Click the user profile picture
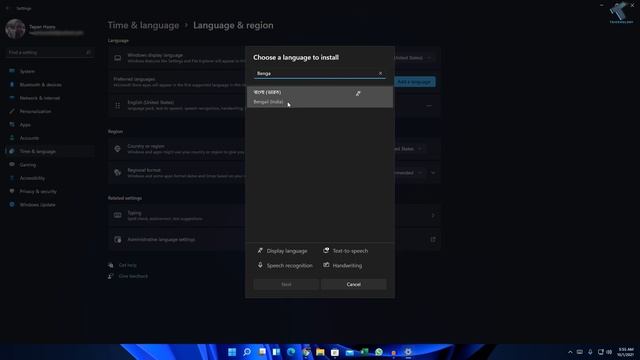Image resolution: width=640 pixels, height=360 pixels. 15,29
